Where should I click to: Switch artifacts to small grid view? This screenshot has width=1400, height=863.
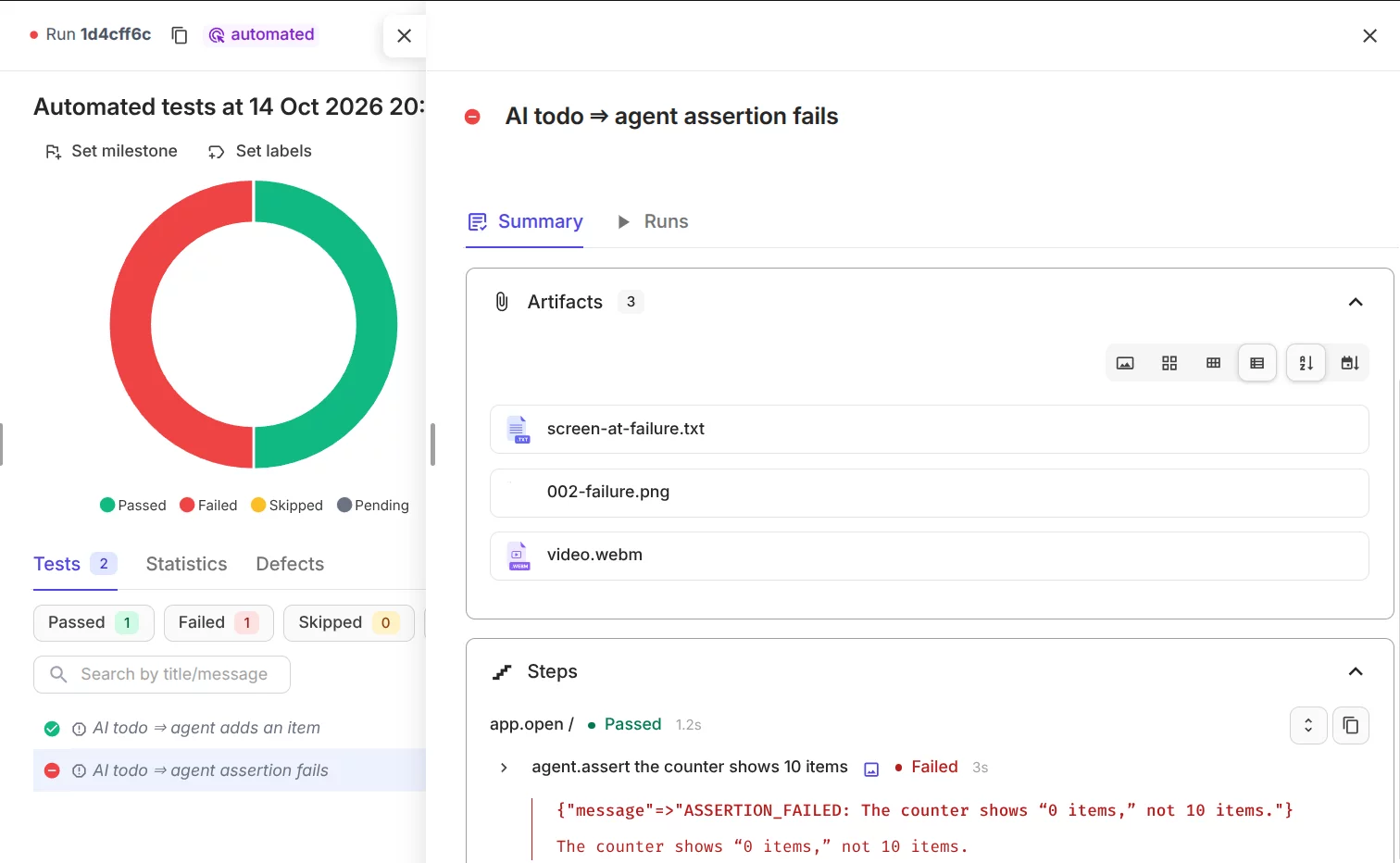(1213, 363)
